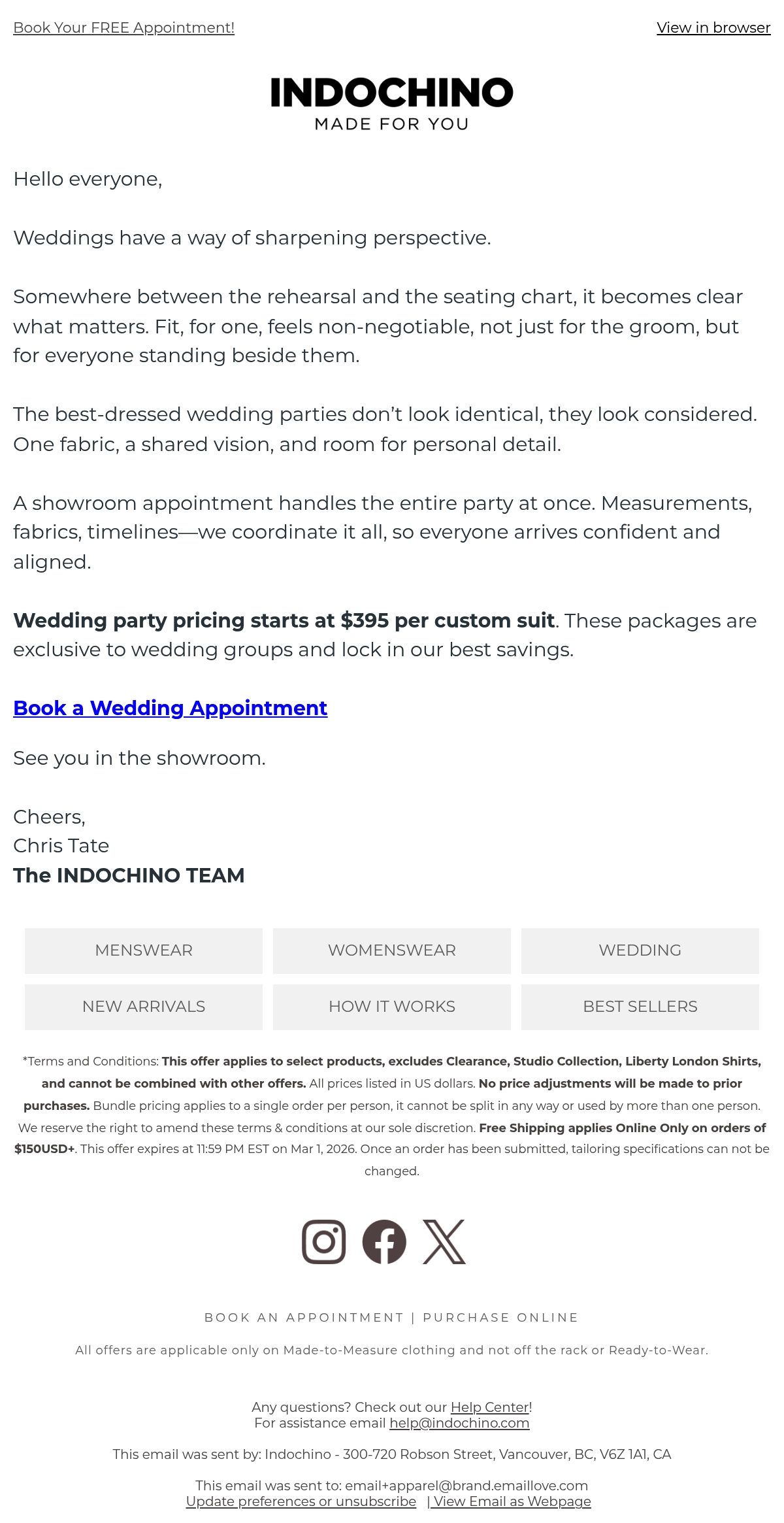Click the INDOCHINO Made For You logo
The image size is (784, 1523).
[x=392, y=104]
